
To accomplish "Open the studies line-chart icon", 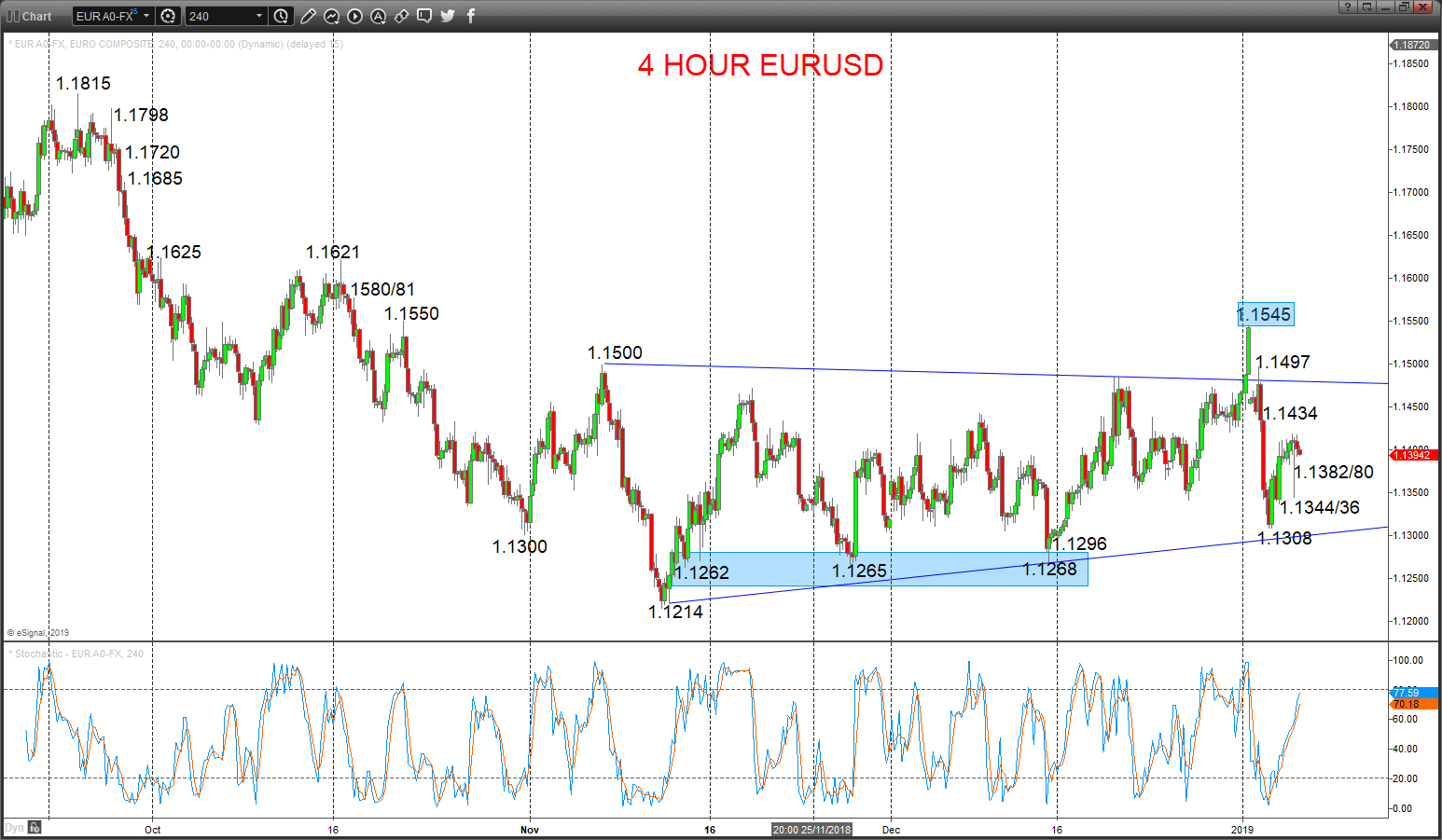I will pos(331,16).
